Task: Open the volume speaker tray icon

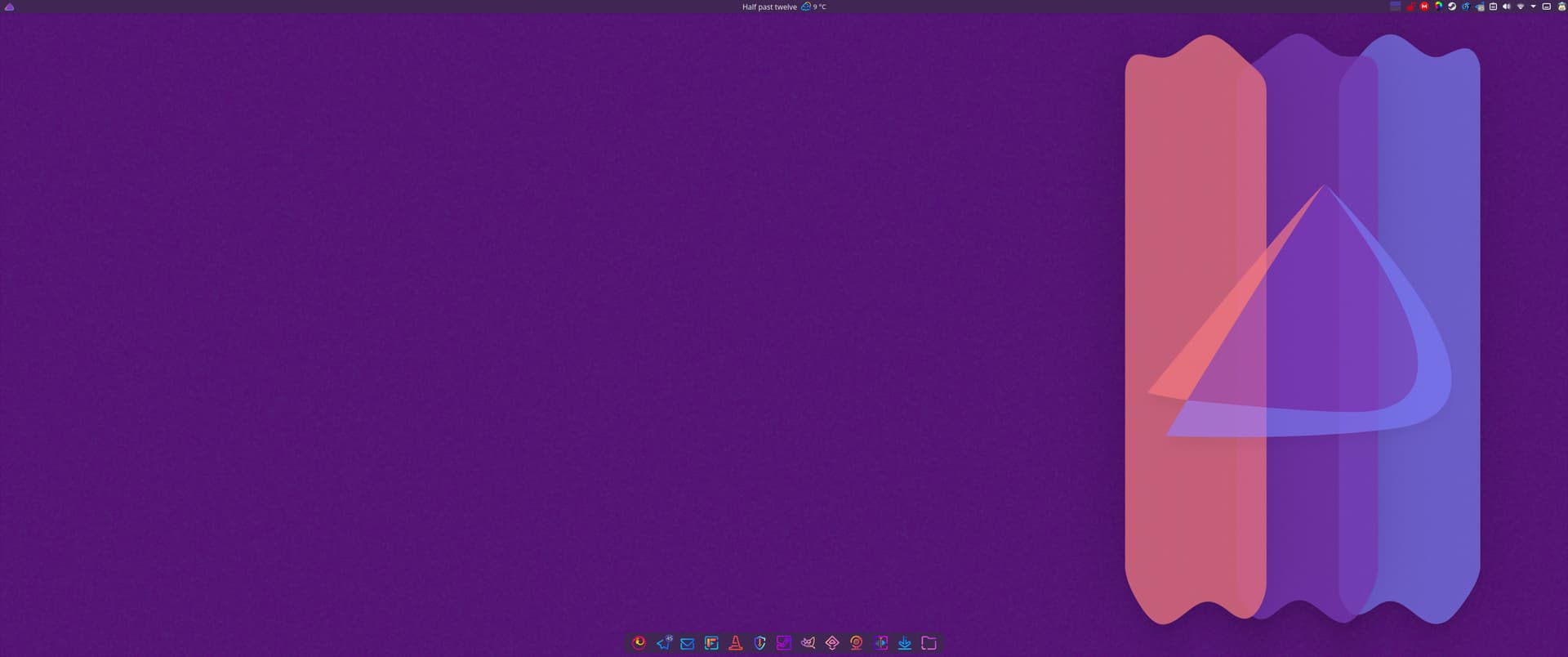Action: [1507, 7]
